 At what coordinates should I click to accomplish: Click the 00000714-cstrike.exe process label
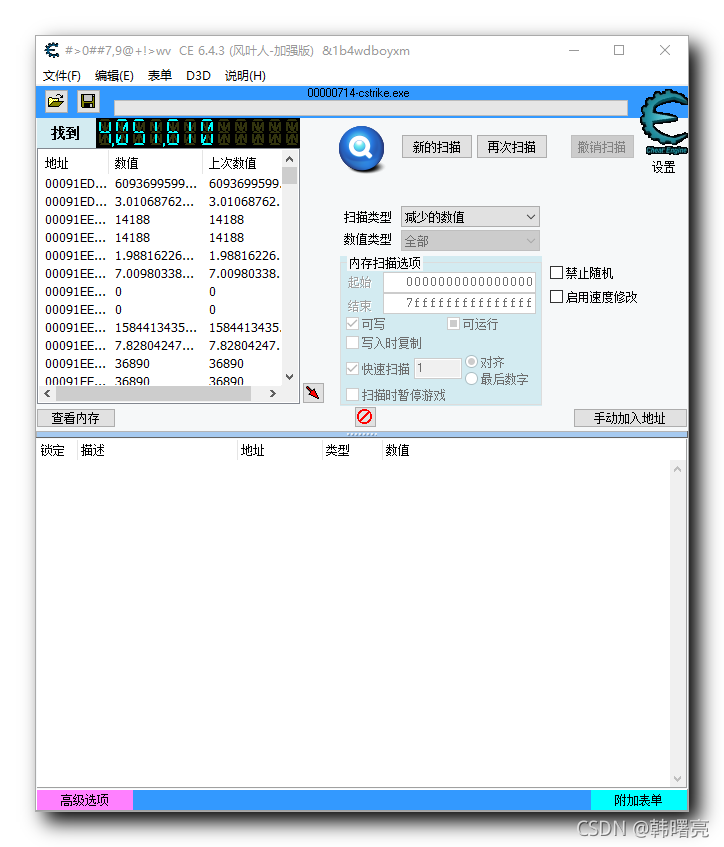point(358,93)
